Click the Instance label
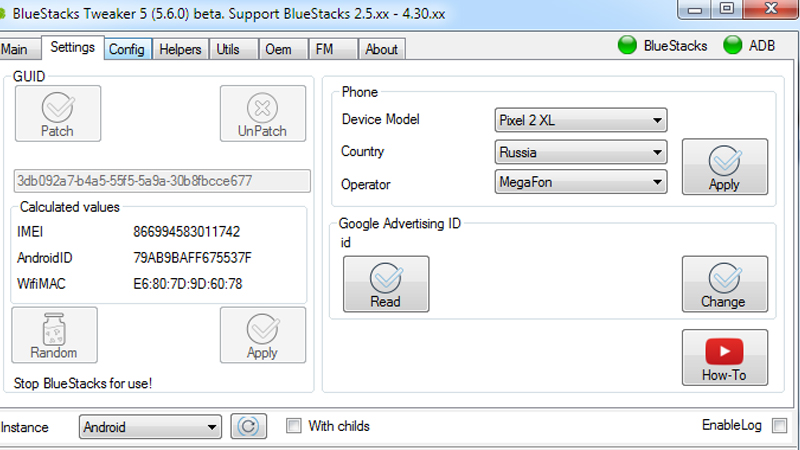Screen dimensions: 800x450 coord(24,427)
